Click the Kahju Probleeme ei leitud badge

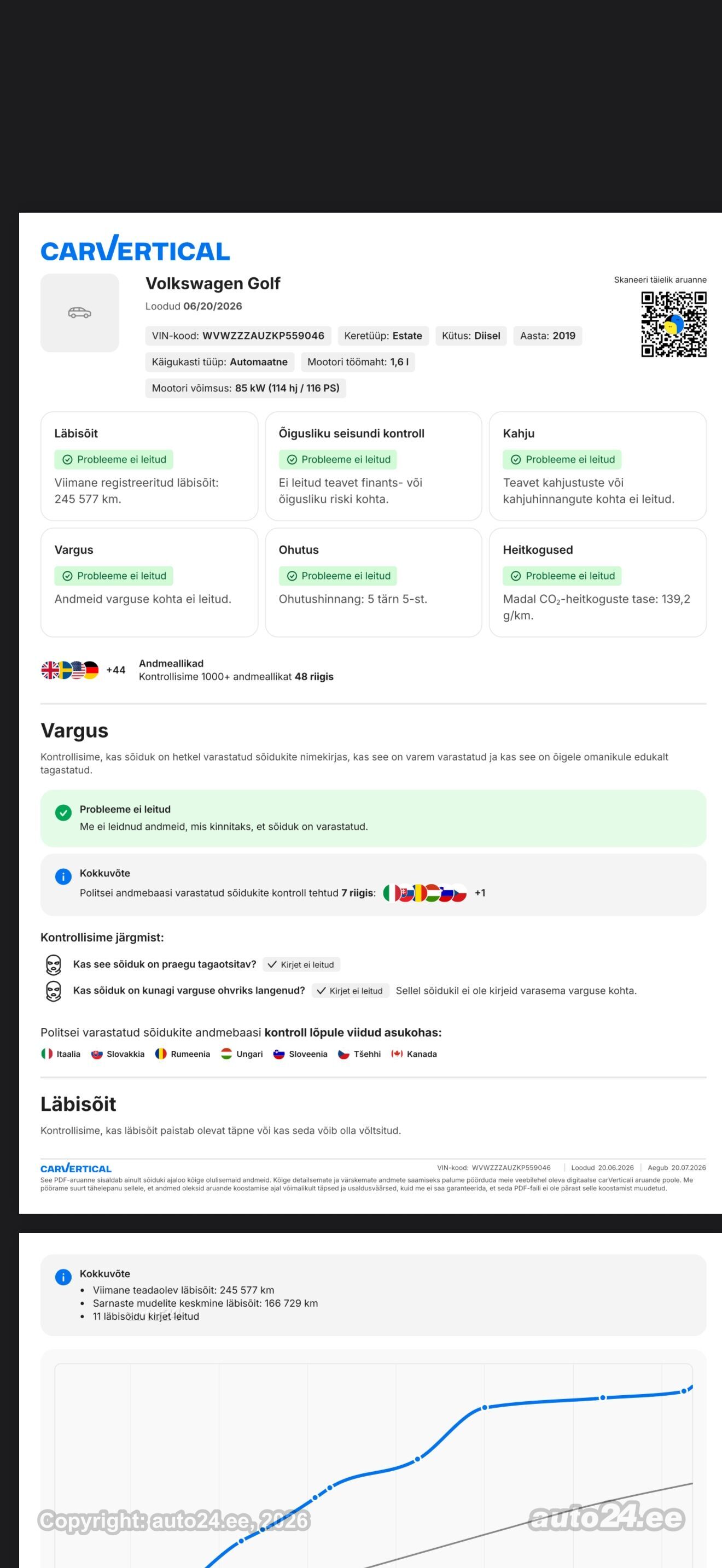pos(562,460)
